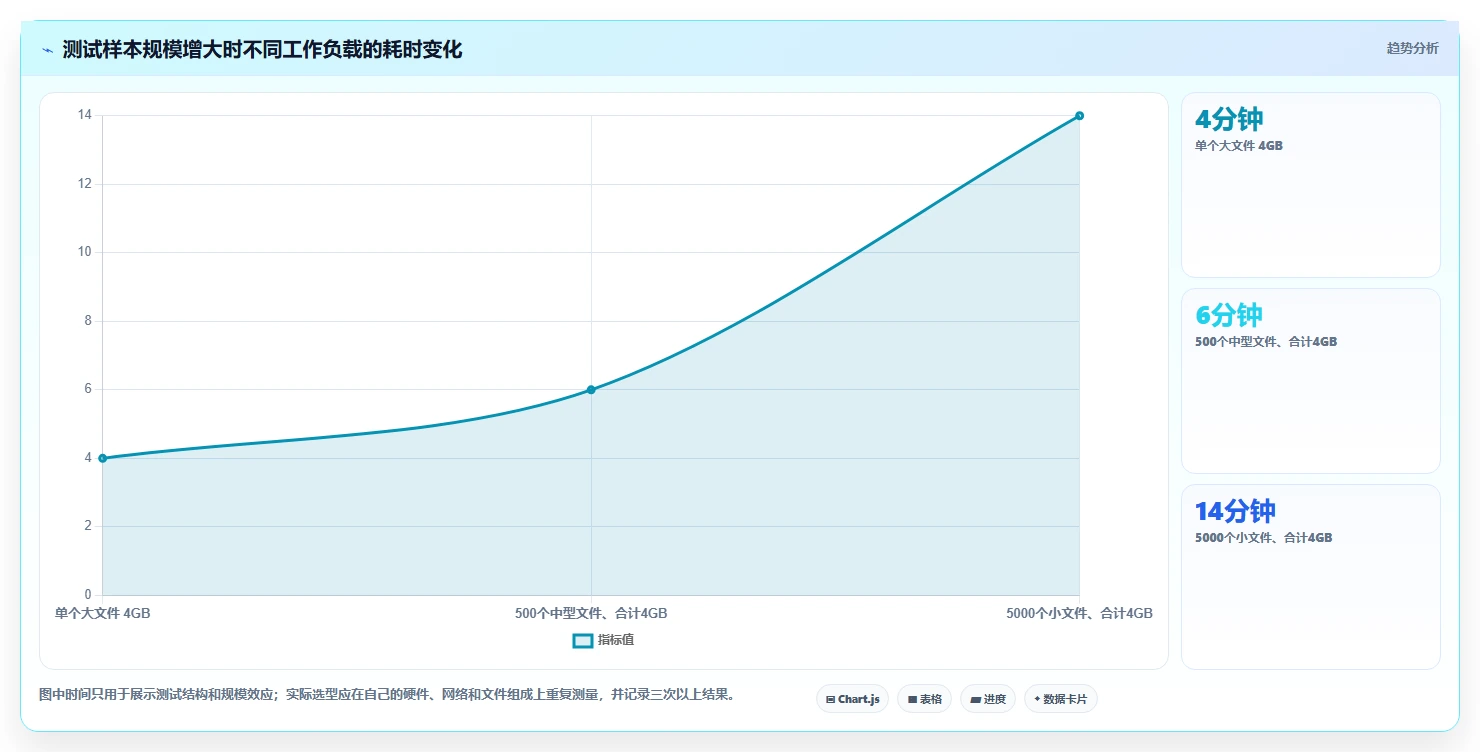
Task: Click y-axis tick label 0
Action: [88, 595]
